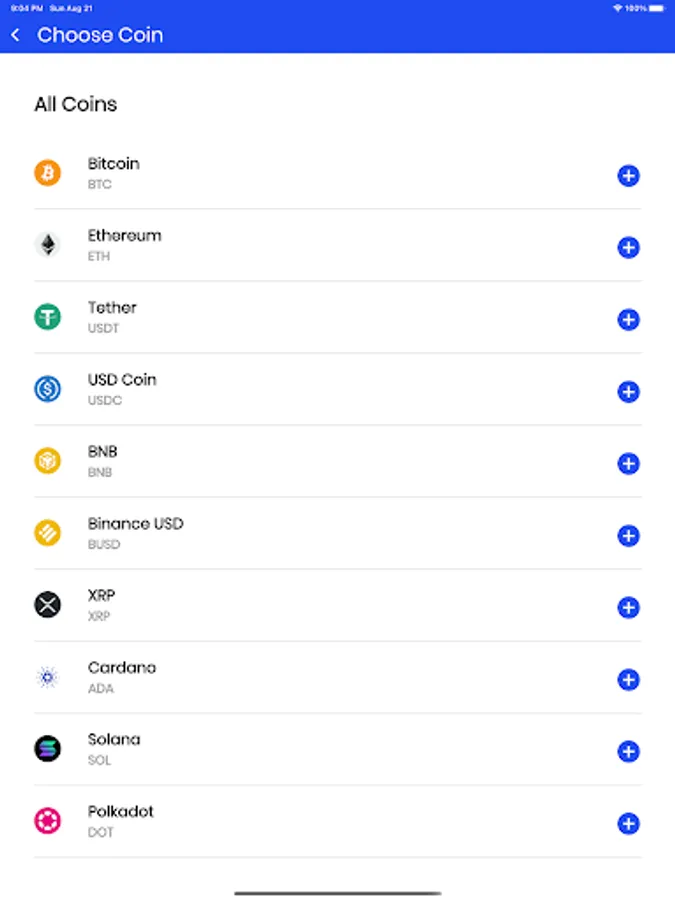This screenshot has height=900, width=675.
Task: Add Binance USD via plus icon
Action: 628,536
